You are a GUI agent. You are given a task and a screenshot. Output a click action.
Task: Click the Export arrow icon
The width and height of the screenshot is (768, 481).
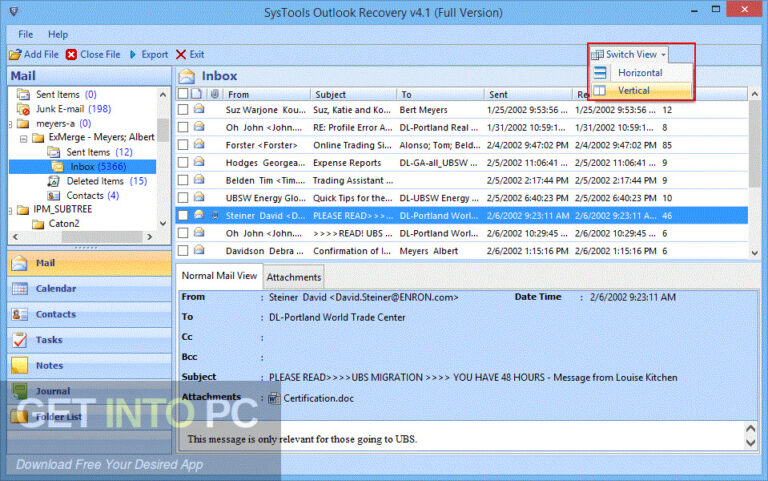click(133, 54)
